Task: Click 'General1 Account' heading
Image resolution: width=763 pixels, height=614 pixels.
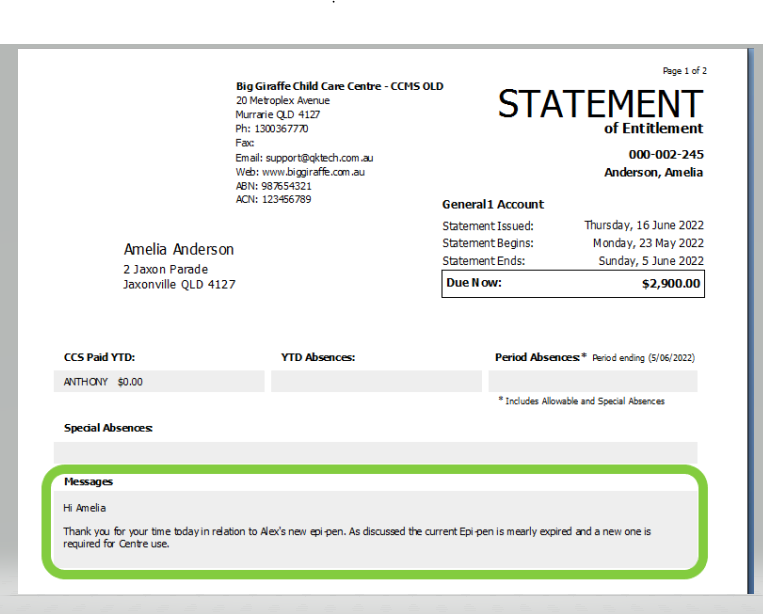Action: point(493,204)
